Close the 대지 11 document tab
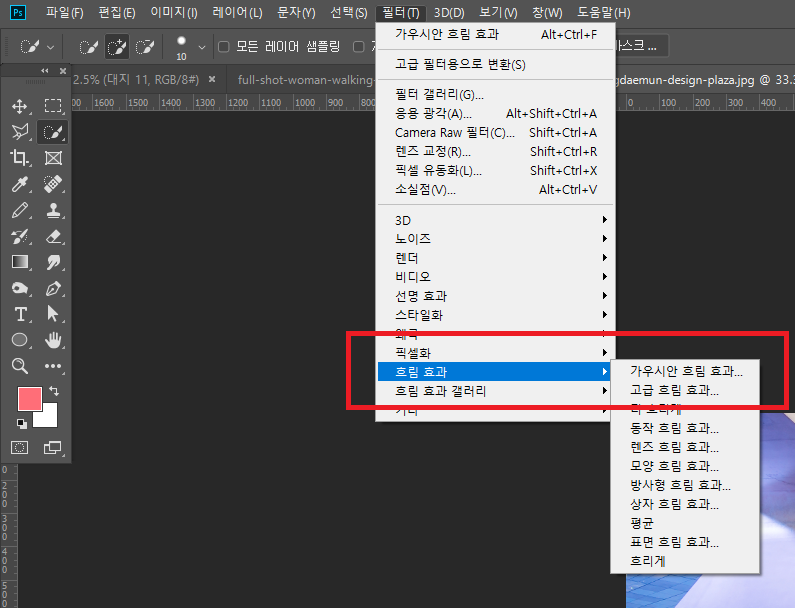Image resolution: width=795 pixels, height=608 pixels. 211,78
